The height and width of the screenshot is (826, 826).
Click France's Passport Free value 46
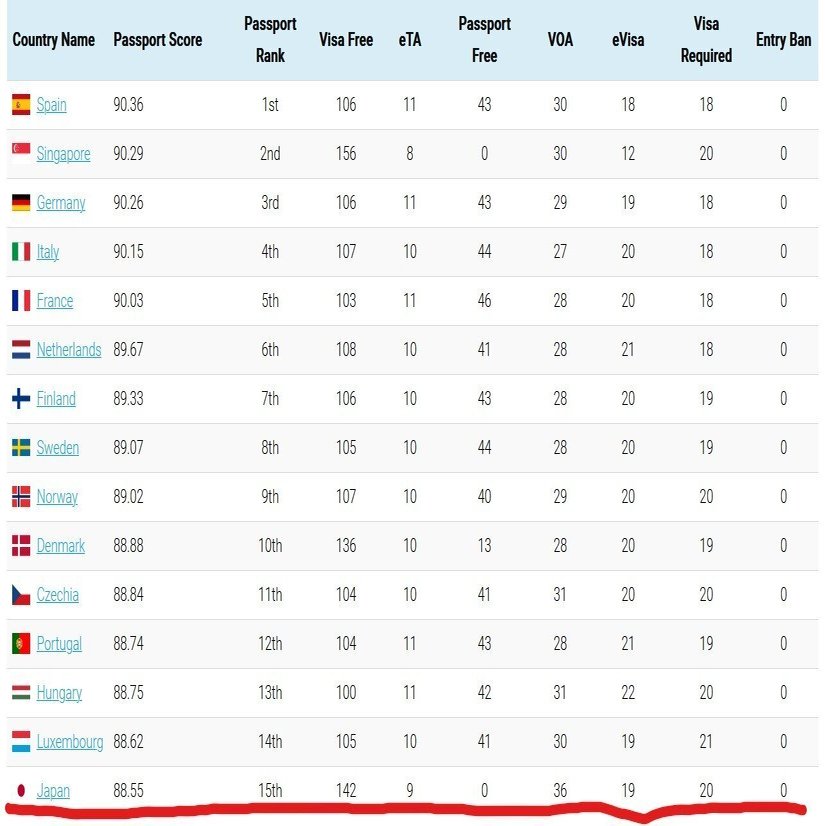pyautogui.click(x=484, y=300)
